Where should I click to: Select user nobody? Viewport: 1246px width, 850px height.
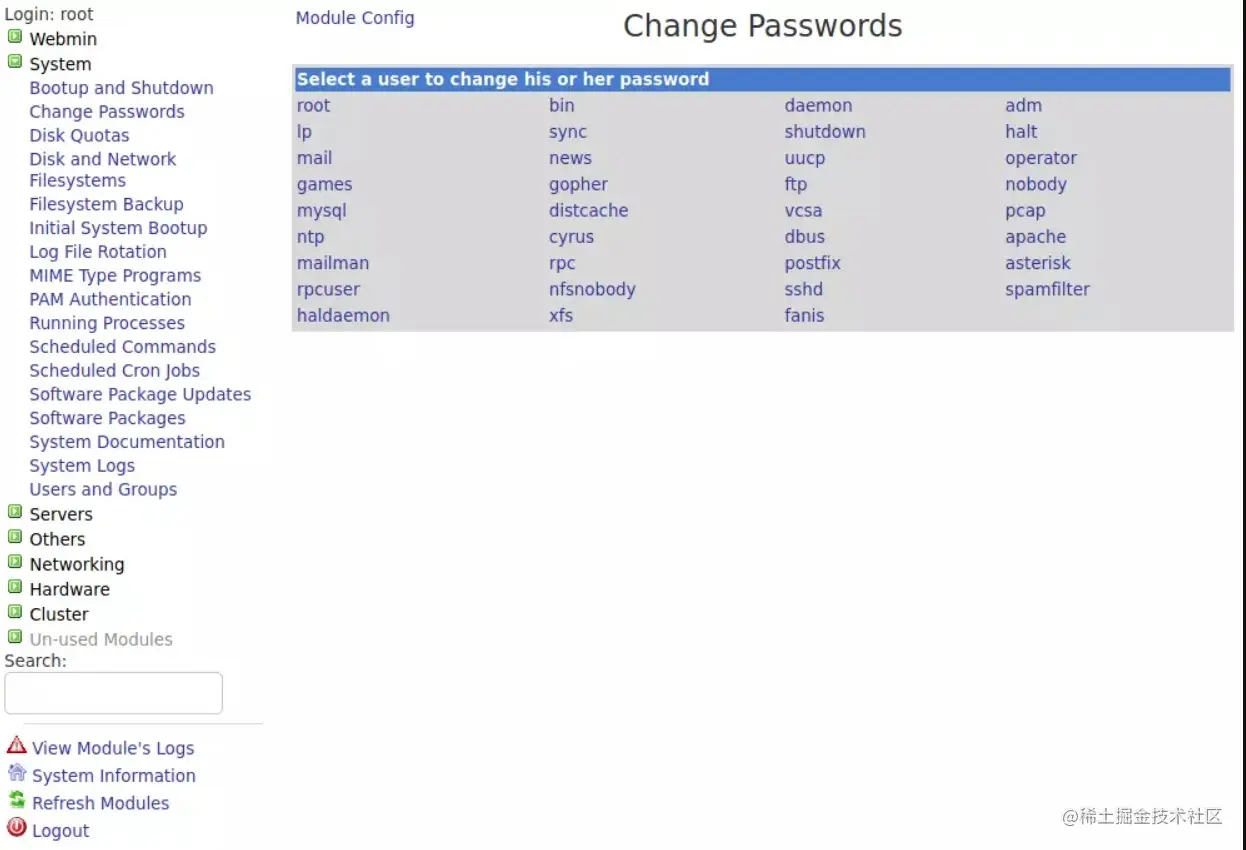[x=1036, y=184]
